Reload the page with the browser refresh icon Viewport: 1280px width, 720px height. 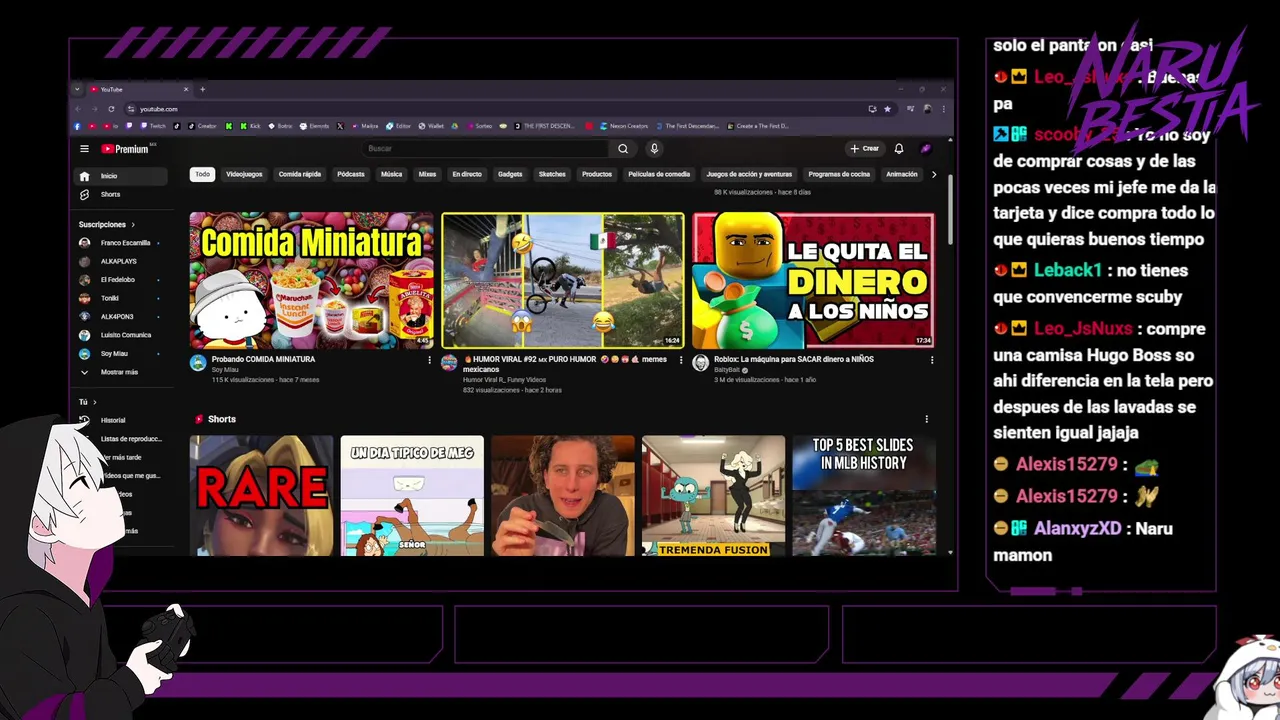(x=111, y=109)
